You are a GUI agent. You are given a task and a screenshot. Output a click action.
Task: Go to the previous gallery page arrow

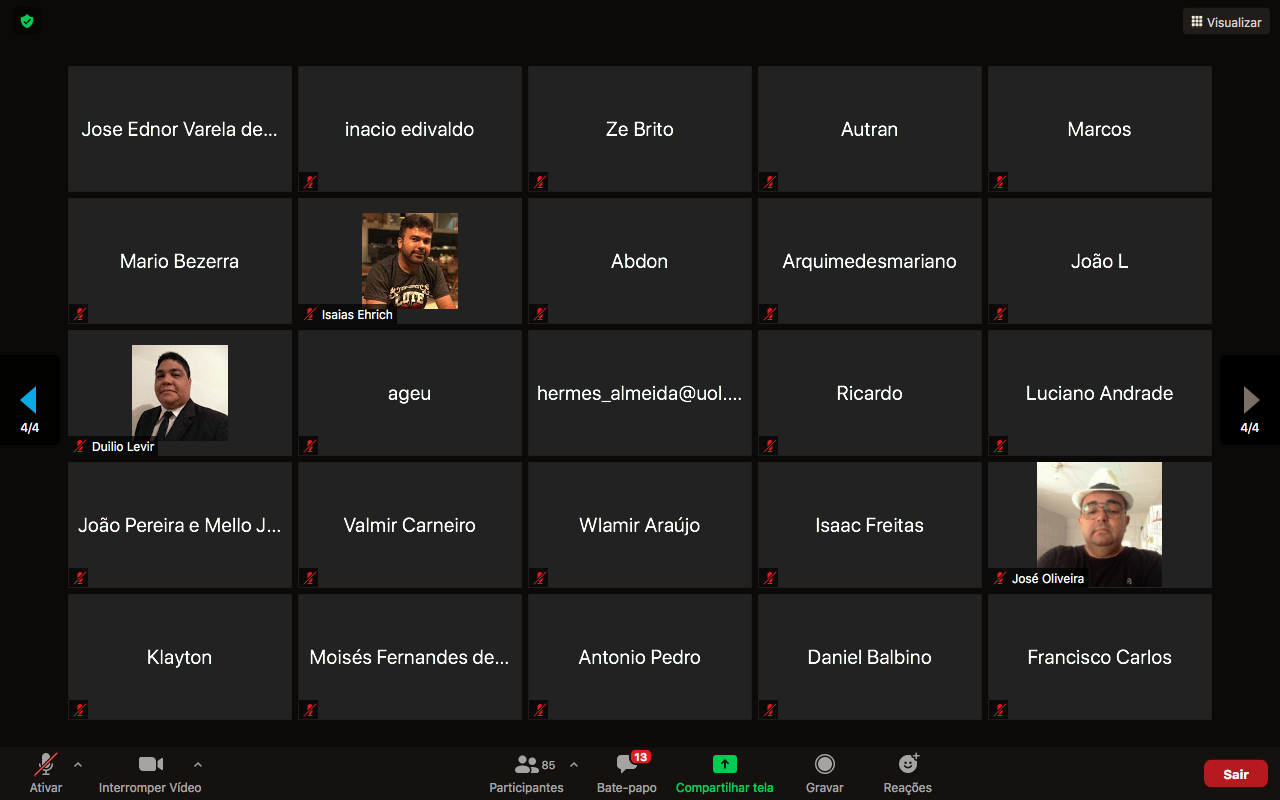[29, 400]
